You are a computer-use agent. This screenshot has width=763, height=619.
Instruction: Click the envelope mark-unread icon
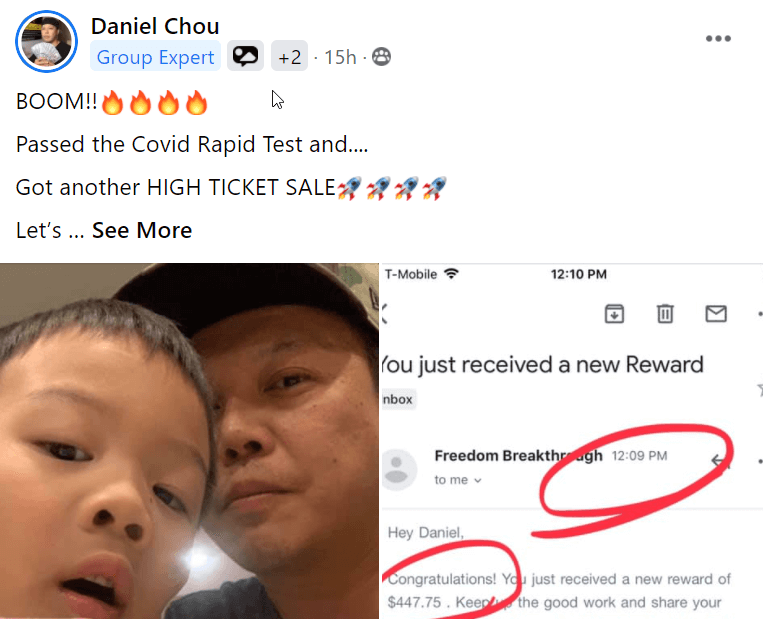[x=716, y=313]
